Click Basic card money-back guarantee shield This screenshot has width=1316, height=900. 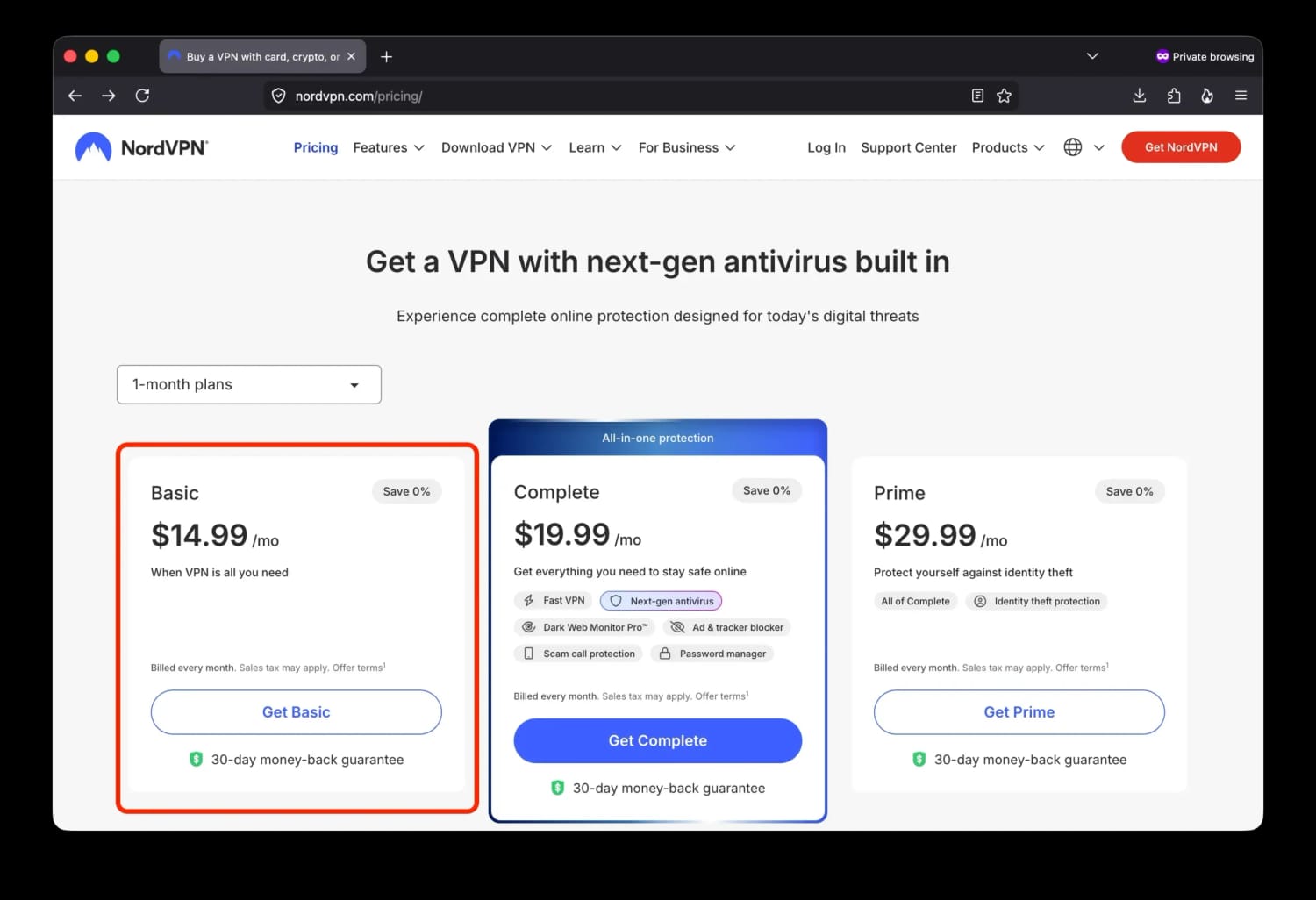click(197, 760)
